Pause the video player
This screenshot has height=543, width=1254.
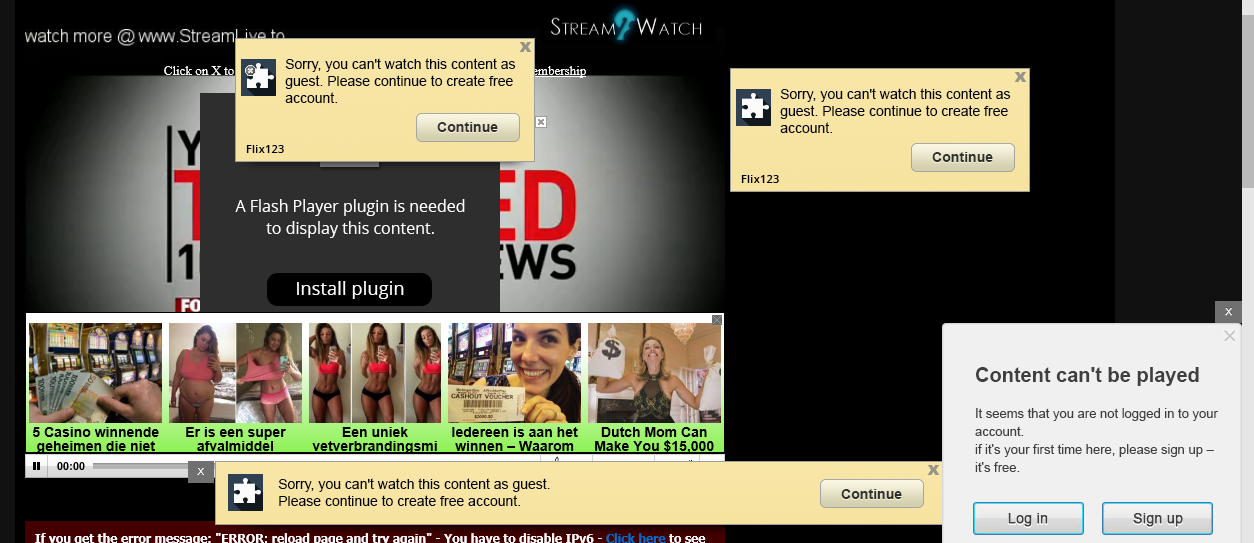click(x=37, y=466)
